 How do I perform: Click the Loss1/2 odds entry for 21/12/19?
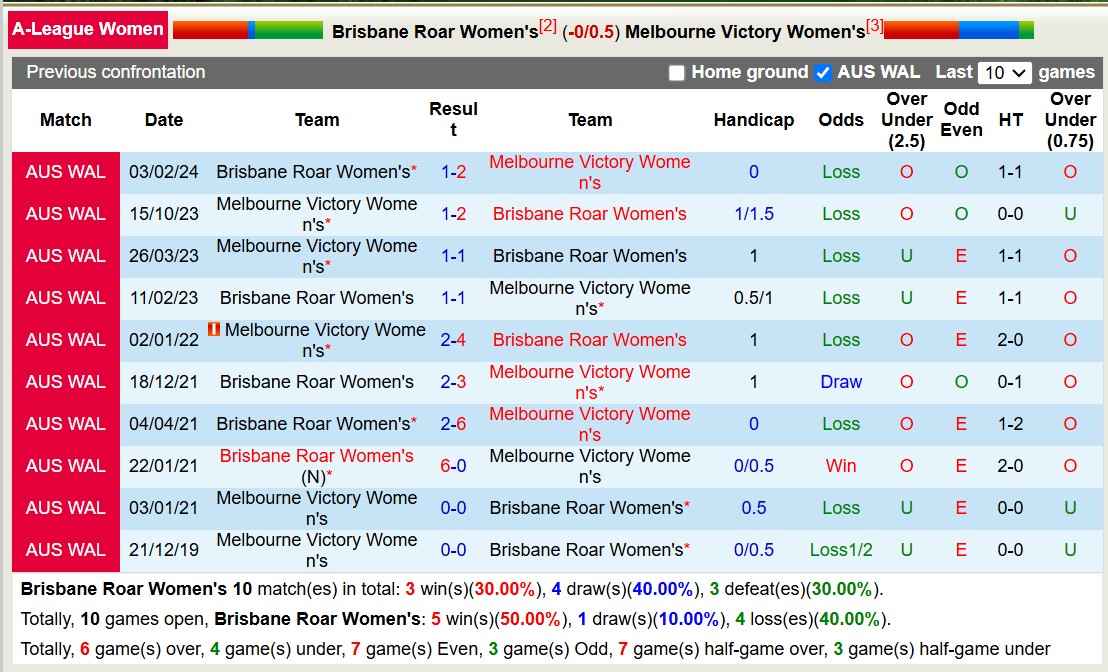tap(840, 550)
